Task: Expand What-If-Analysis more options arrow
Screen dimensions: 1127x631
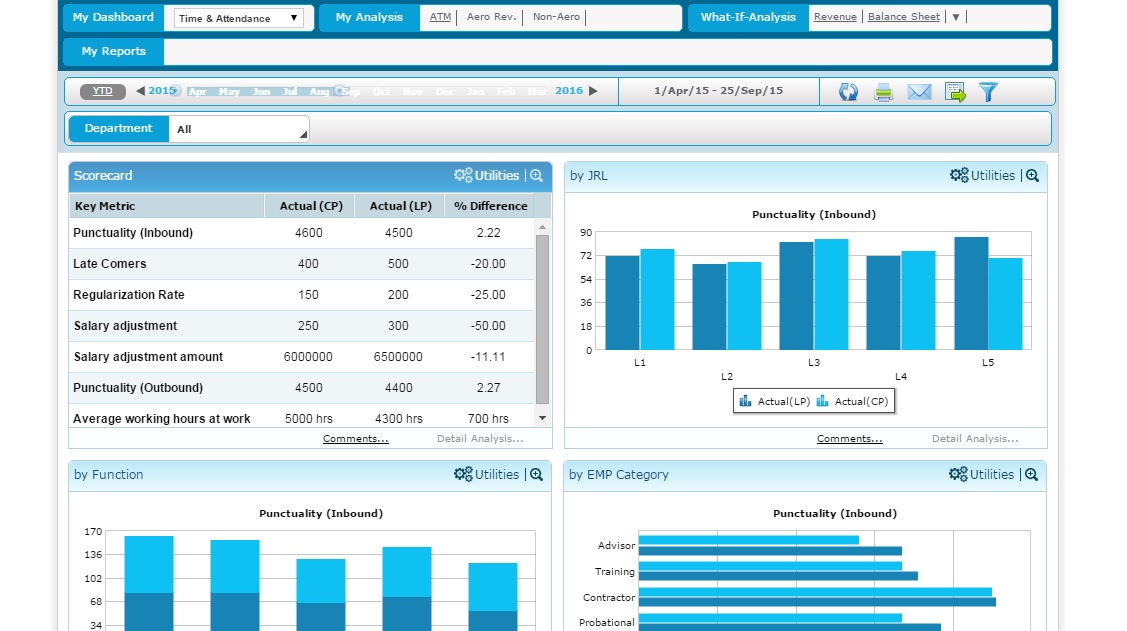Action: tap(956, 17)
